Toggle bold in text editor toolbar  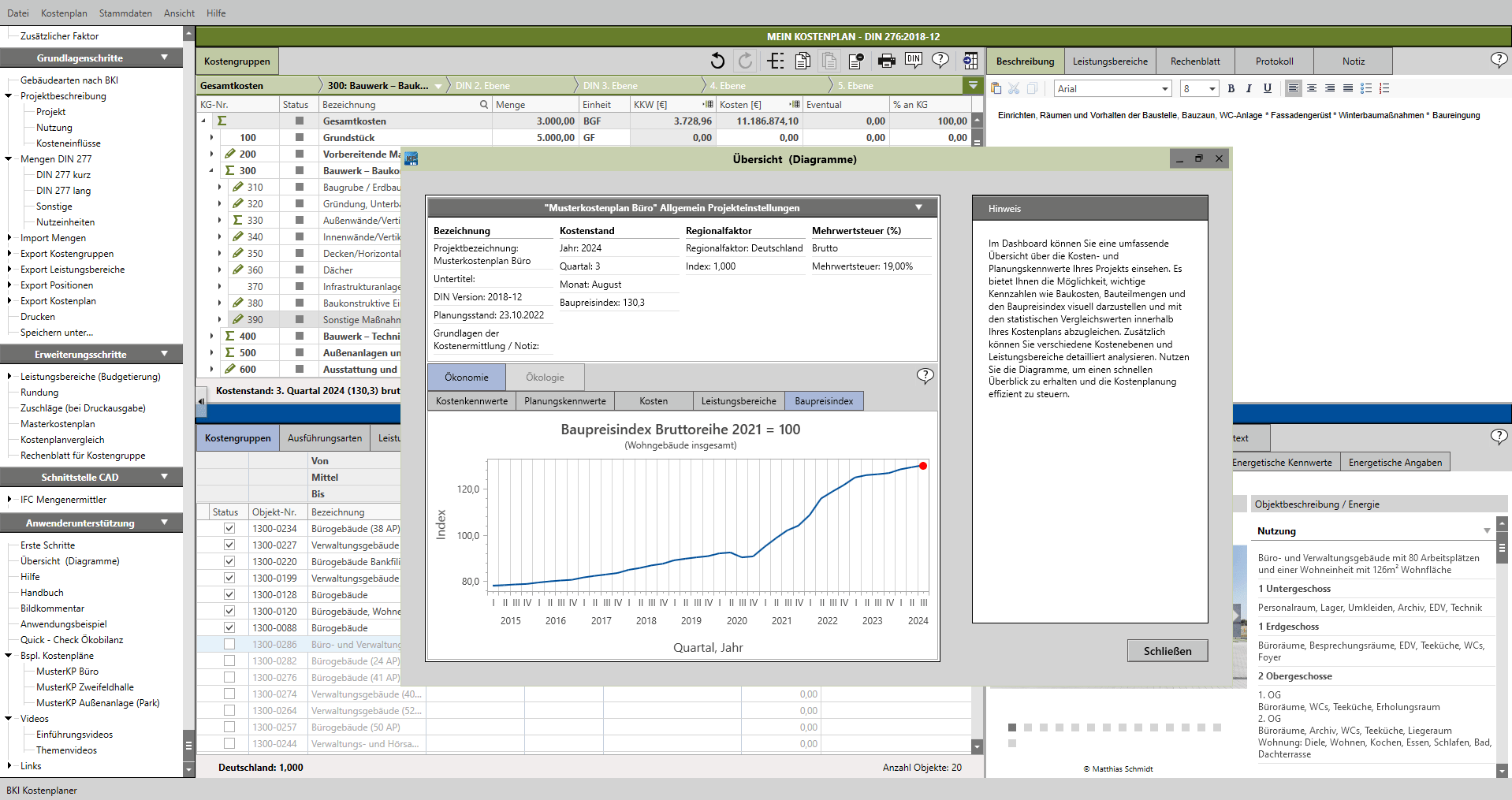tap(1231, 88)
